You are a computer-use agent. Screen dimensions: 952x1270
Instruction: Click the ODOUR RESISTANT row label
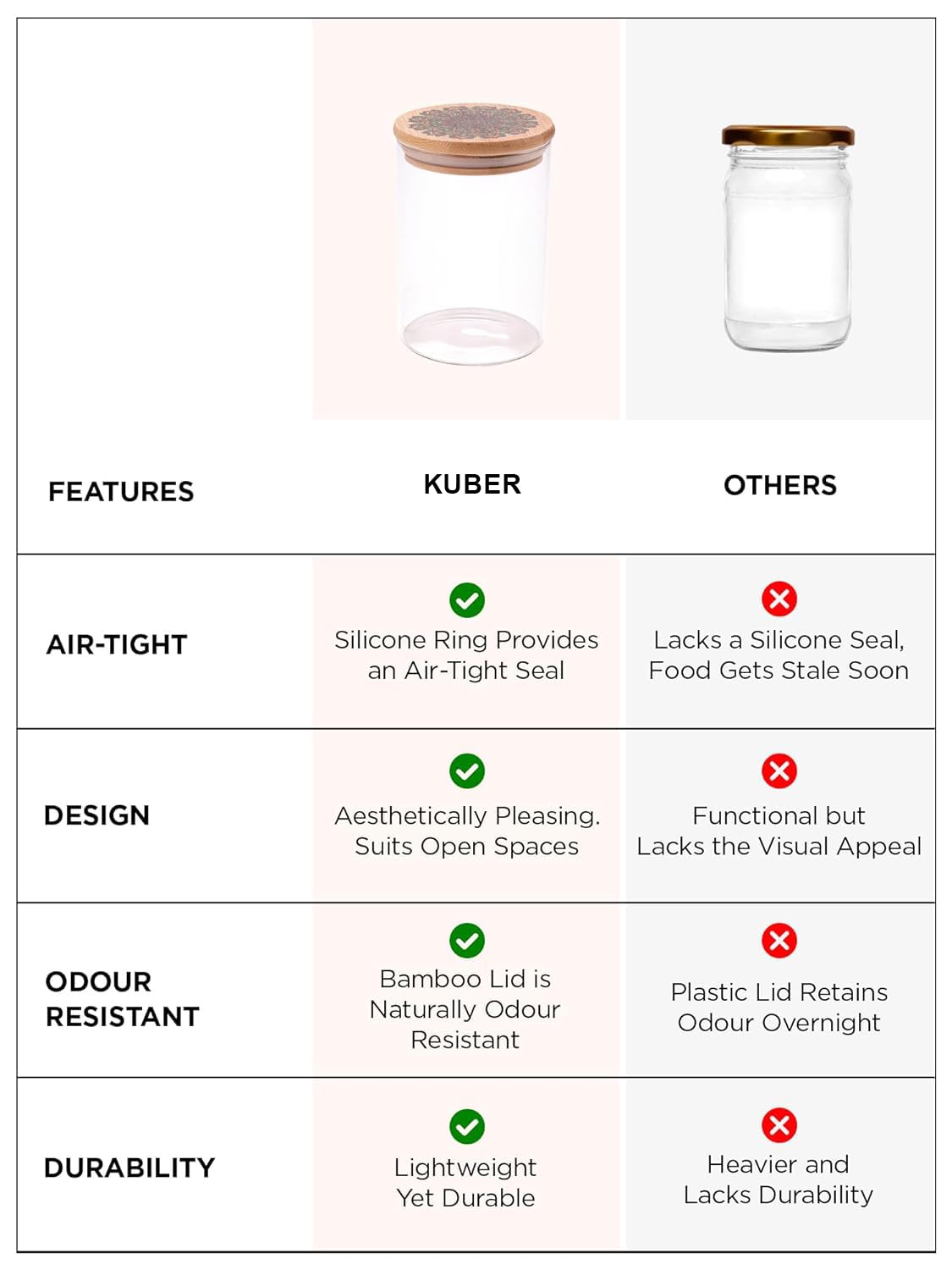(122, 999)
